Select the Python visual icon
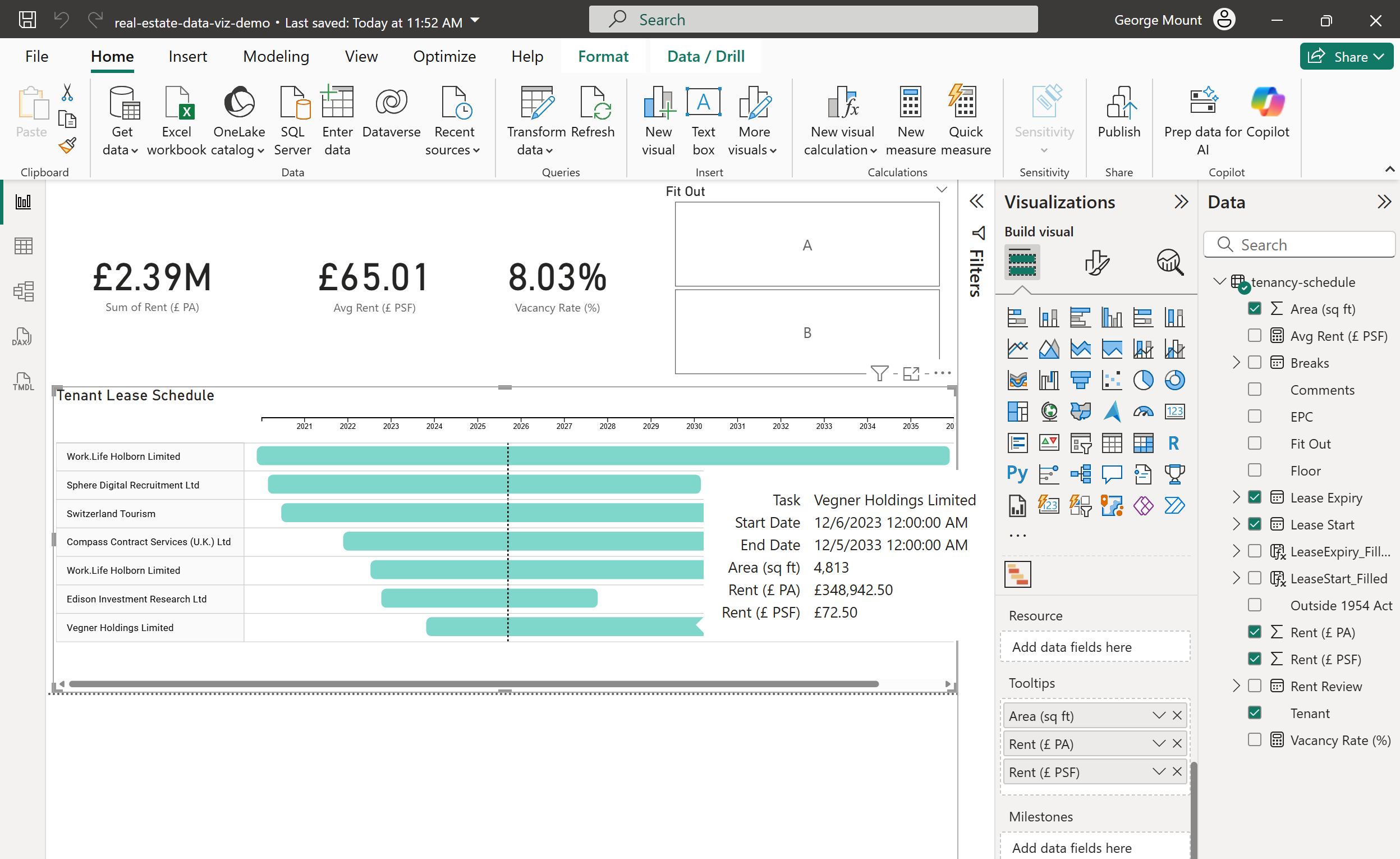The height and width of the screenshot is (859, 1400). pos(1017,473)
